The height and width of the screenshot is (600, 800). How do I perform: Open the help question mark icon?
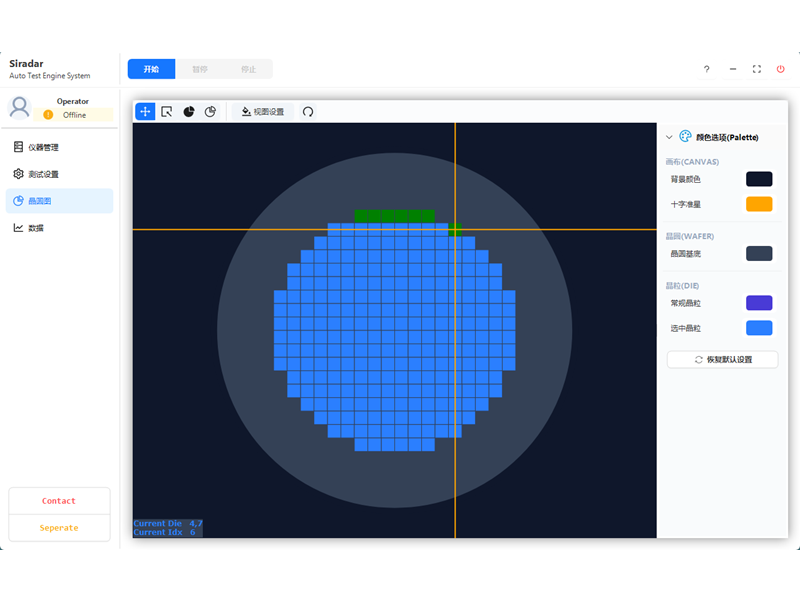(x=707, y=69)
